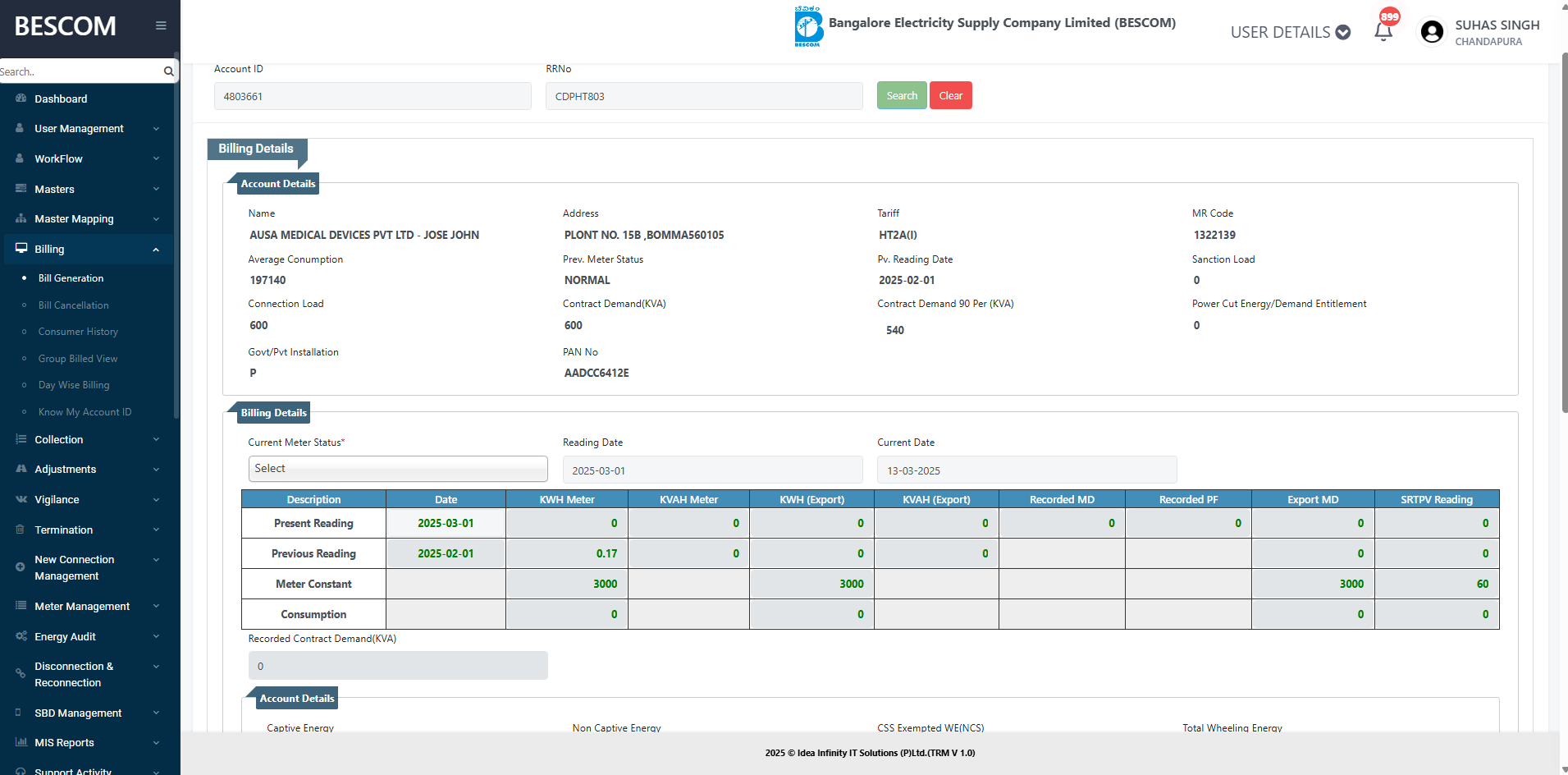
Task: Click the MIS Reports menu label
Action: (x=64, y=742)
